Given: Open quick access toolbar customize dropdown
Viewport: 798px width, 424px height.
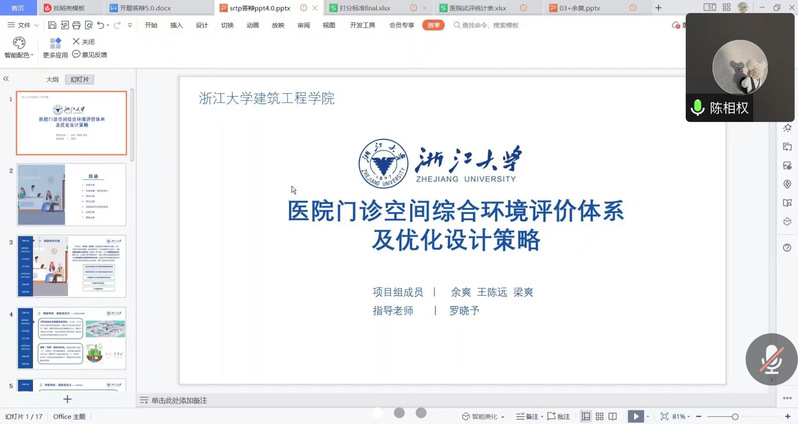Looking at the screenshot, I should 130,25.
